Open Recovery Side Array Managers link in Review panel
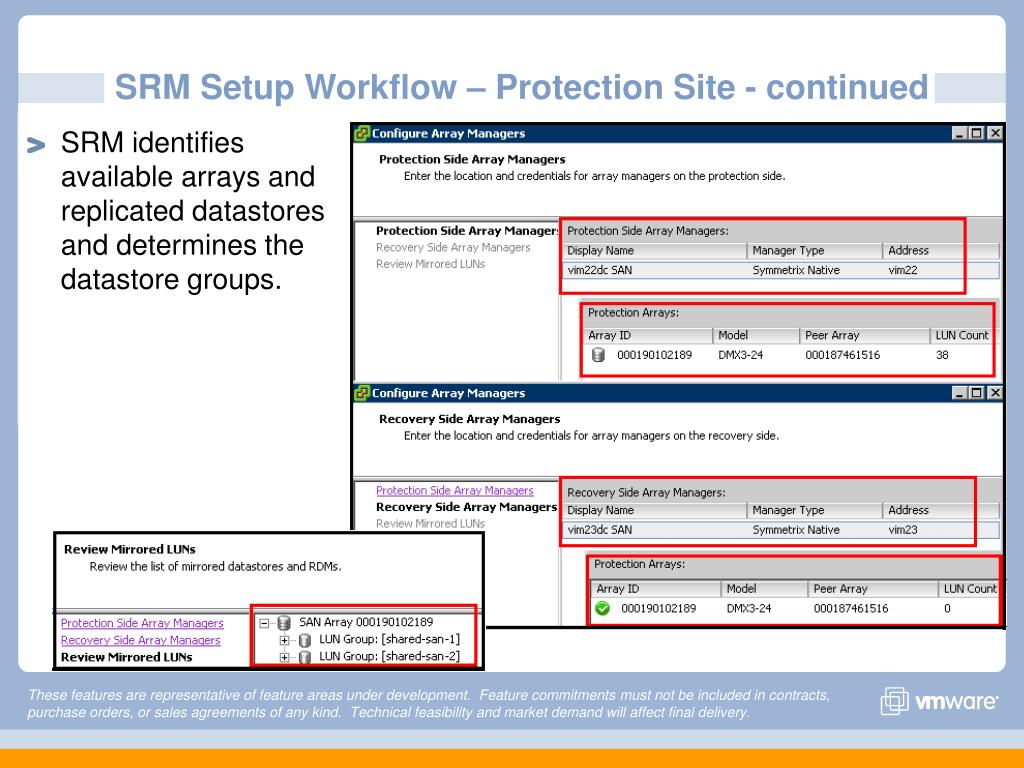 pos(140,640)
